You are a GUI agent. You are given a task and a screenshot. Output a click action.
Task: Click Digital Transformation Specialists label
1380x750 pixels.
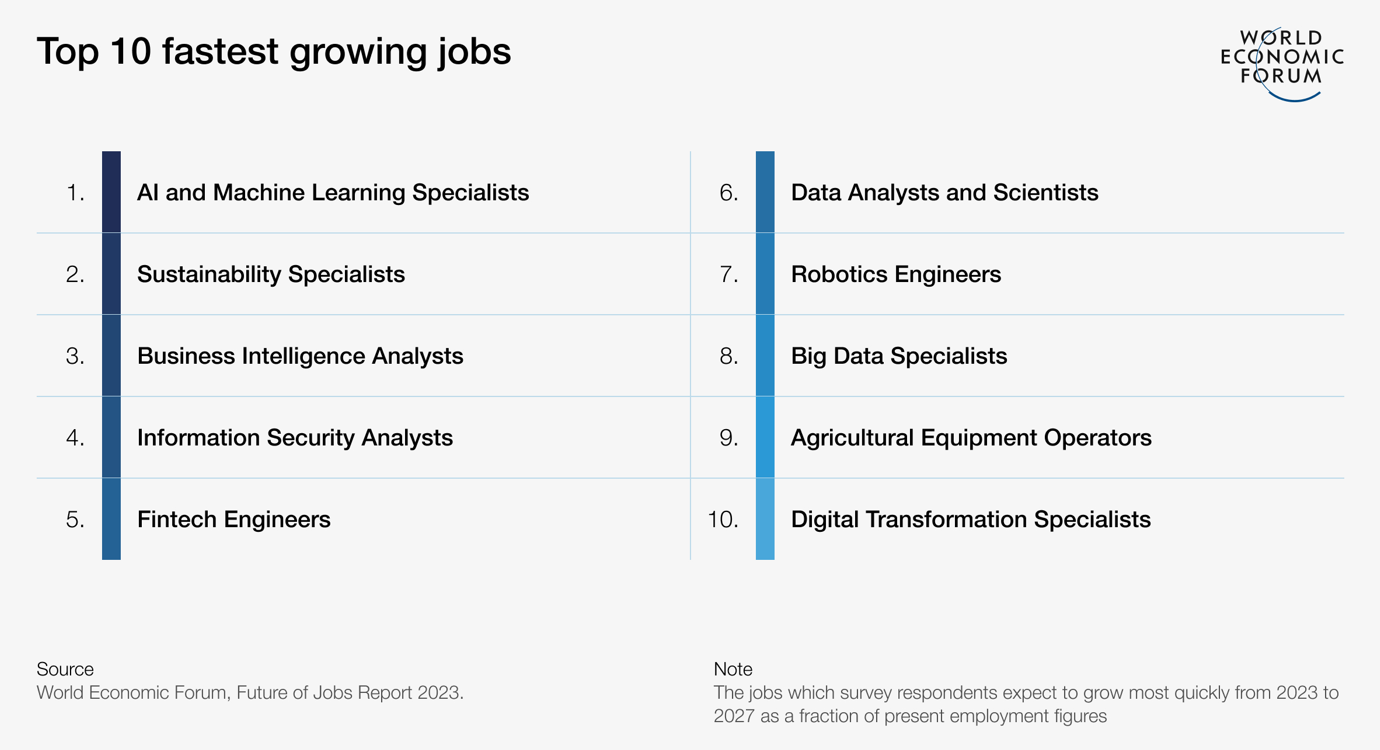(971, 519)
